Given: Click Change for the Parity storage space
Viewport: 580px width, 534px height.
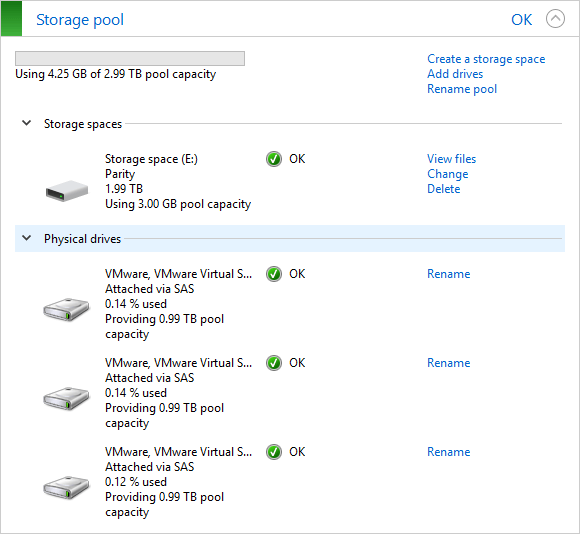Looking at the screenshot, I should (x=448, y=174).
